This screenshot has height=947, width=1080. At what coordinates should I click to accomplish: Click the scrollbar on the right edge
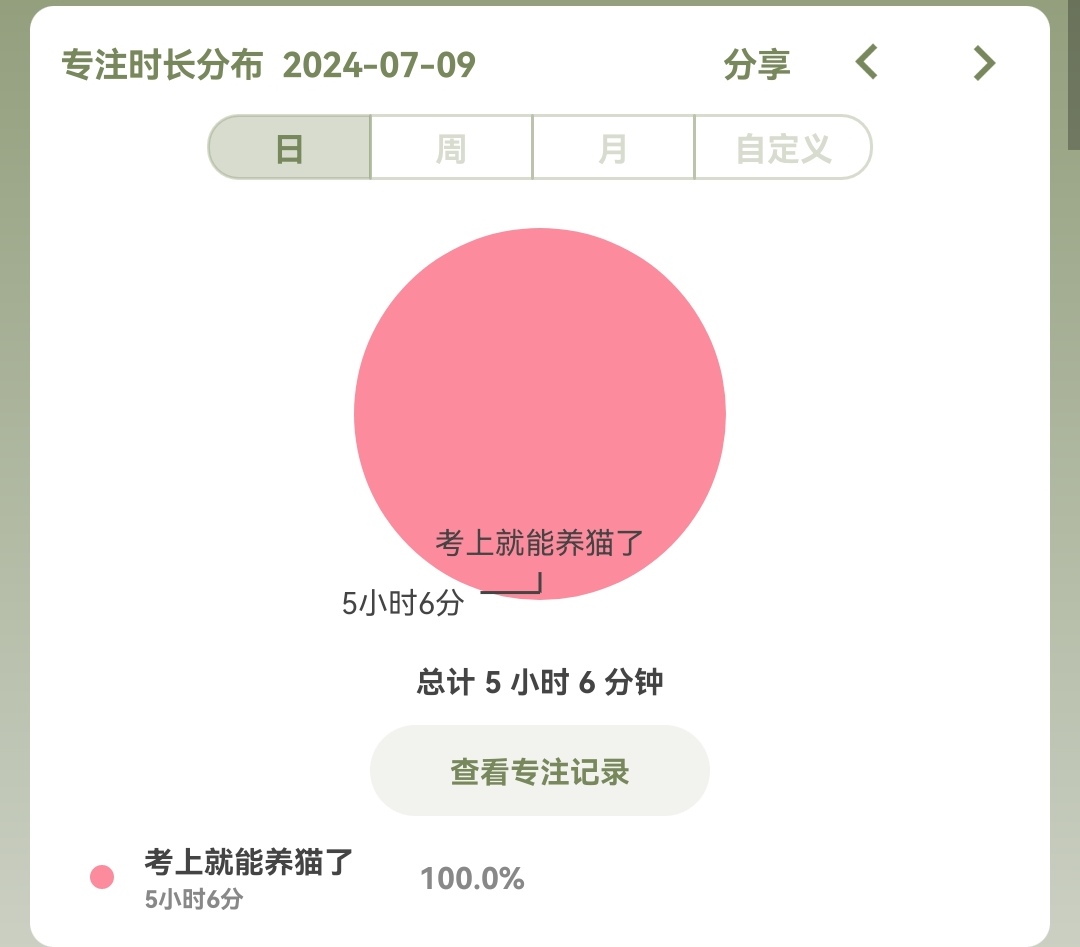[x=1073, y=75]
